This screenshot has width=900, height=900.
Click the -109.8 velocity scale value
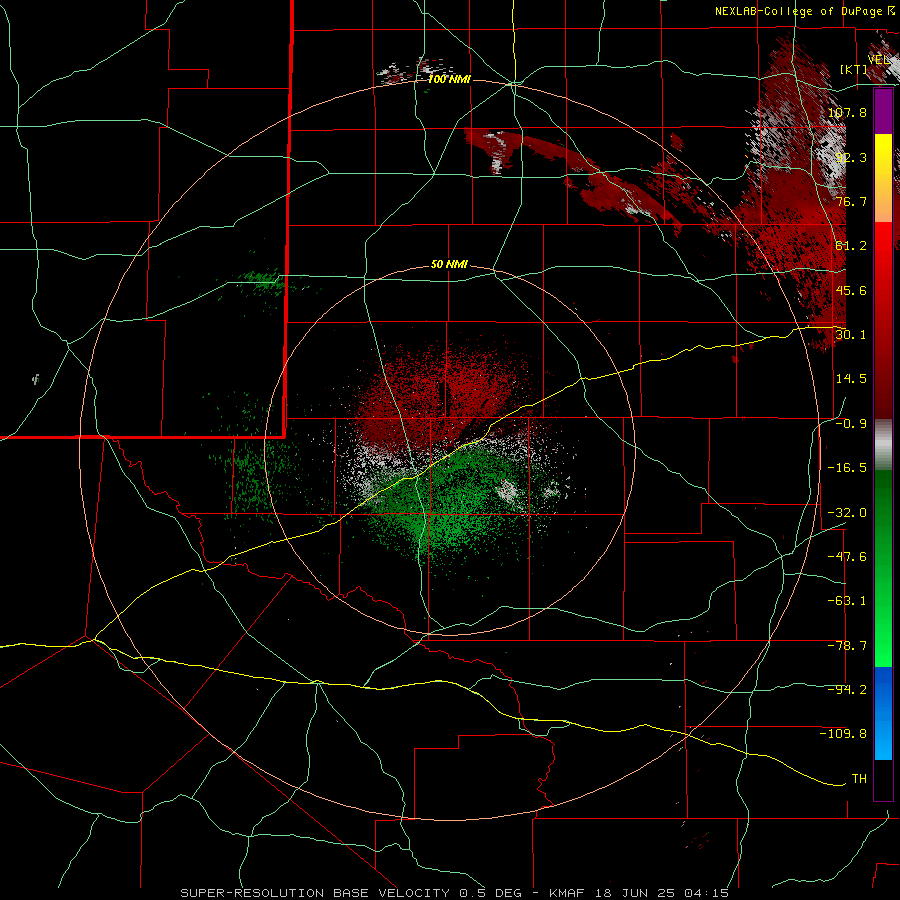pyautogui.click(x=843, y=734)
